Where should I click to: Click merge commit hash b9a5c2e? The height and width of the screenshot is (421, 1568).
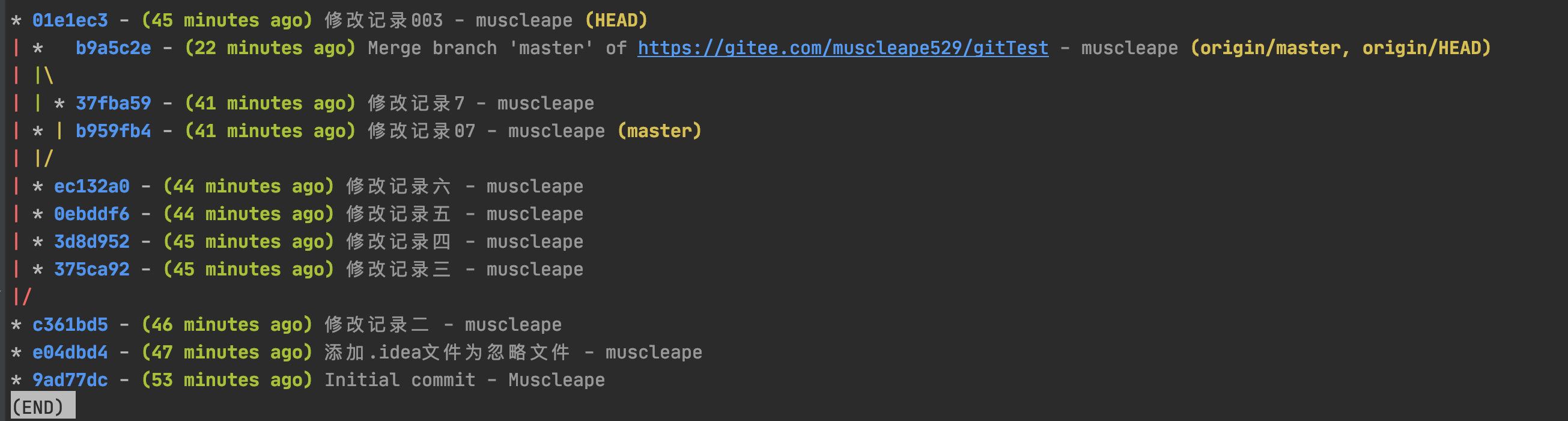(113, 48)
